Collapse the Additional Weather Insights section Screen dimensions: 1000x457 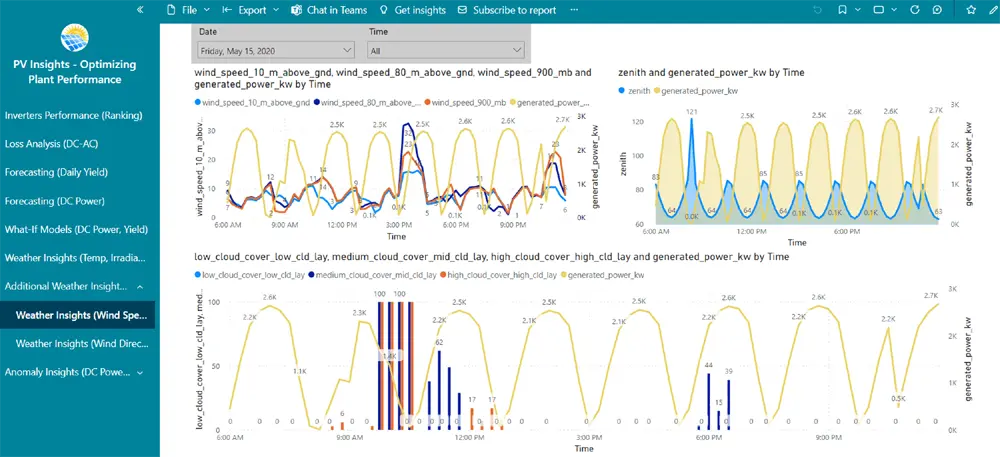[140, 287]
